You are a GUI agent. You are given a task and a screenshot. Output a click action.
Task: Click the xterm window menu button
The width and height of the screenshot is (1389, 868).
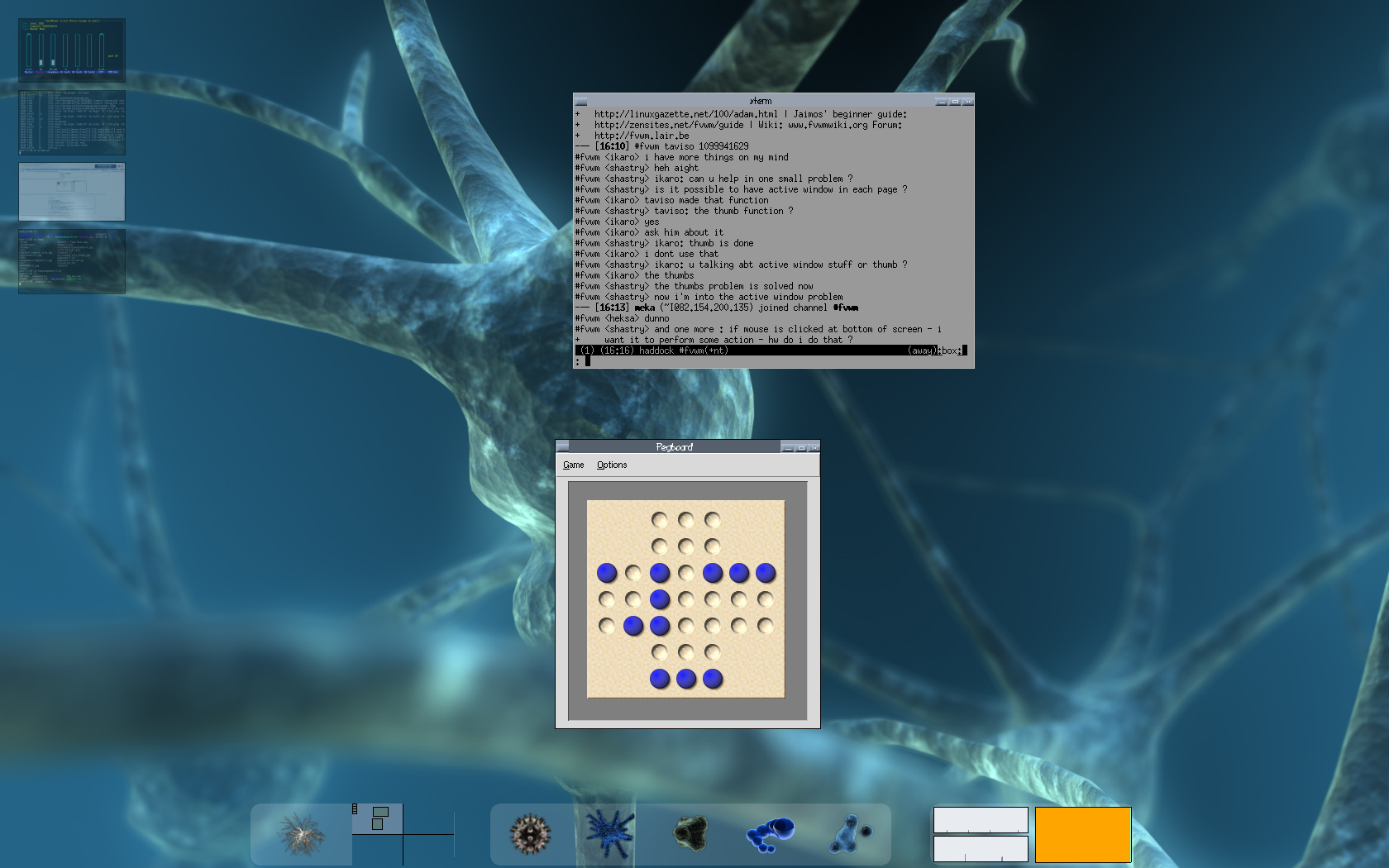pyautogui.click(x=580, y=102)
